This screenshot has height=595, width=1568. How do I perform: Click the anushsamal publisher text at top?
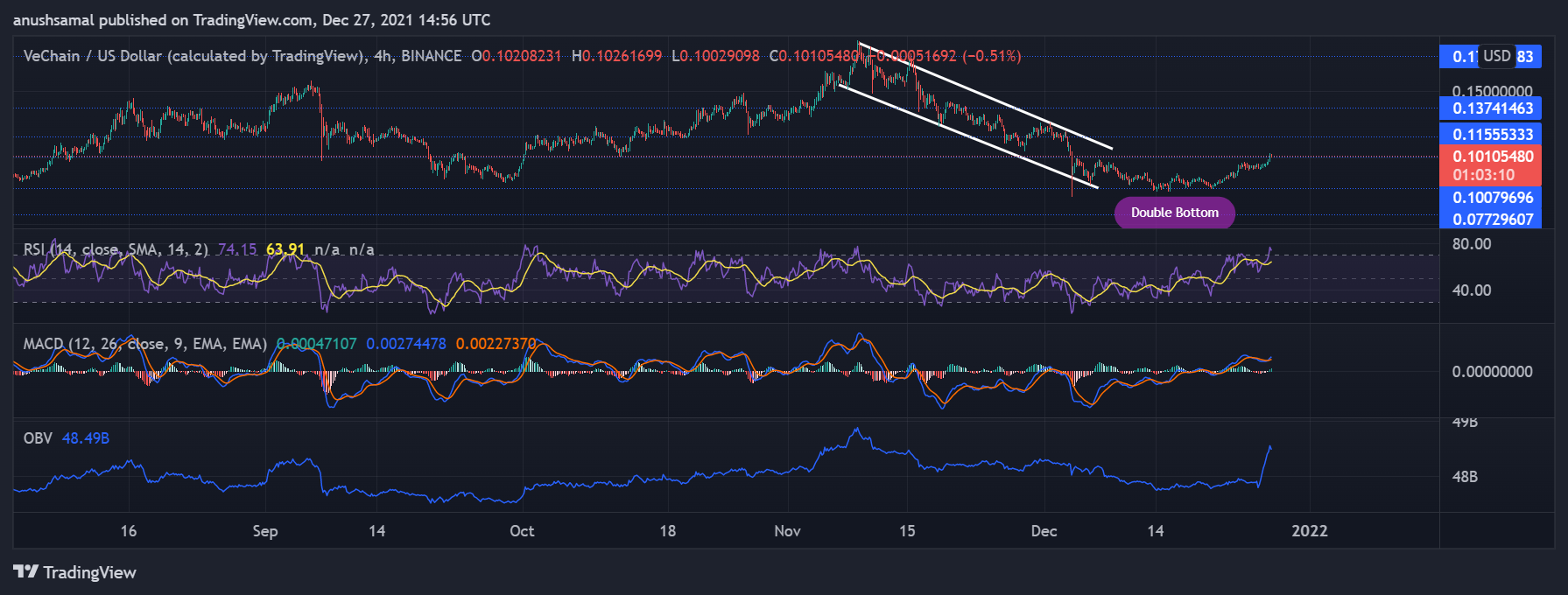point(53,20)
